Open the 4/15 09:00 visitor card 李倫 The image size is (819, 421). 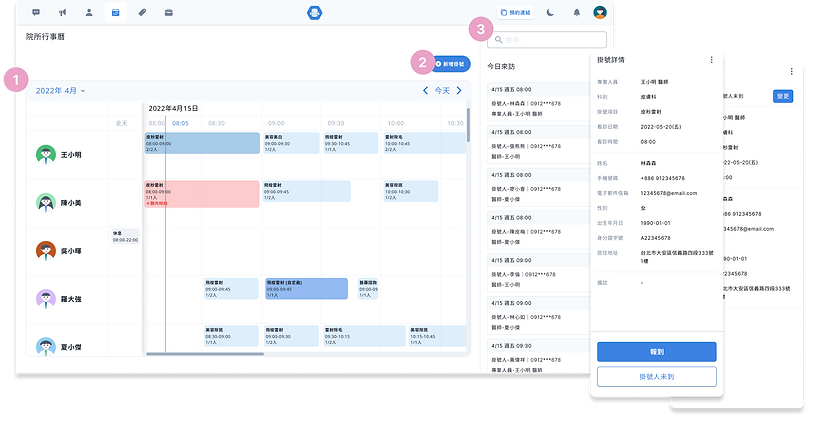coord(539,272)
